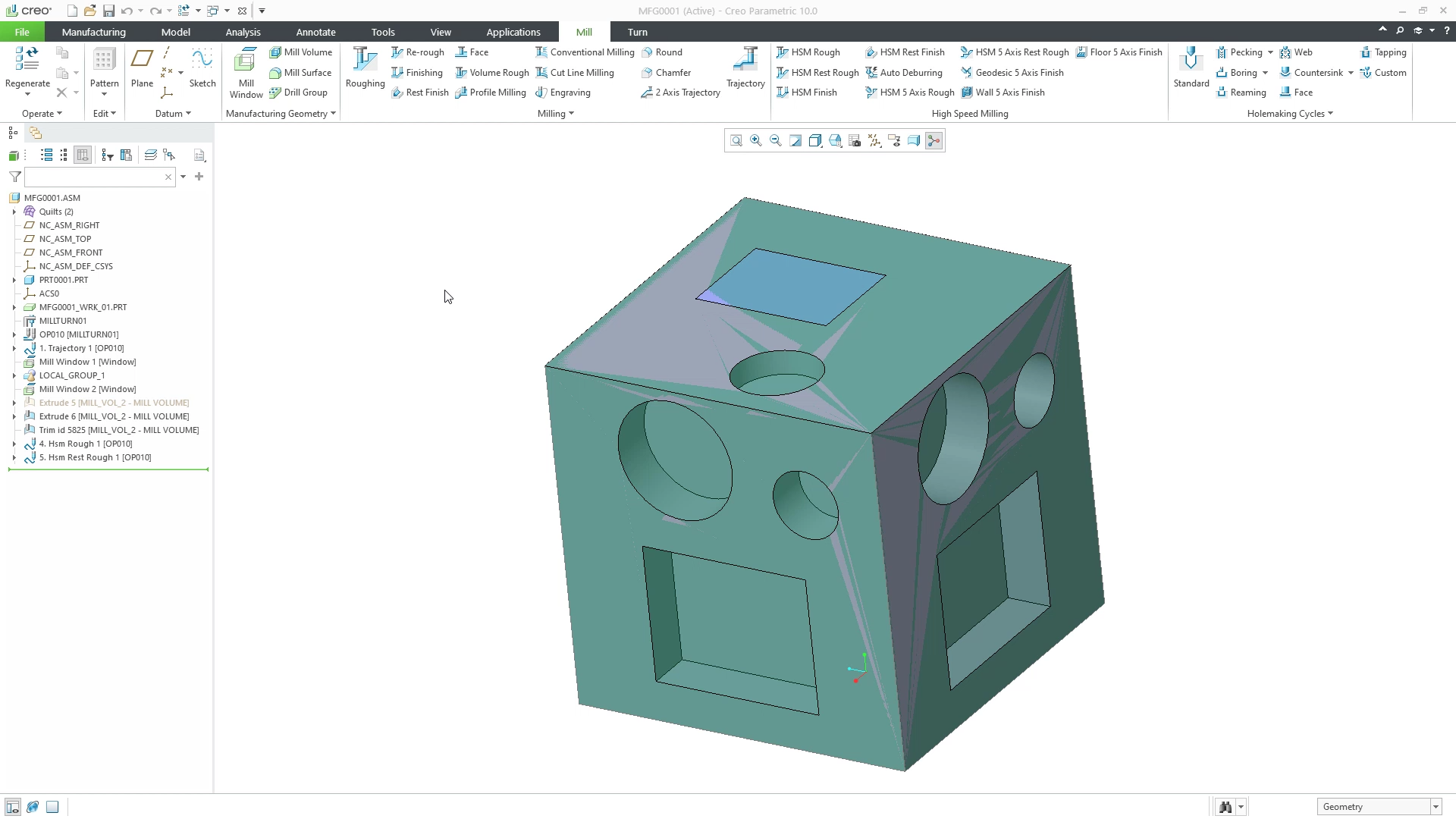Select the Mill Volume tool
This screenshot has width=1456, height=819.
click(x=301, y=52)
